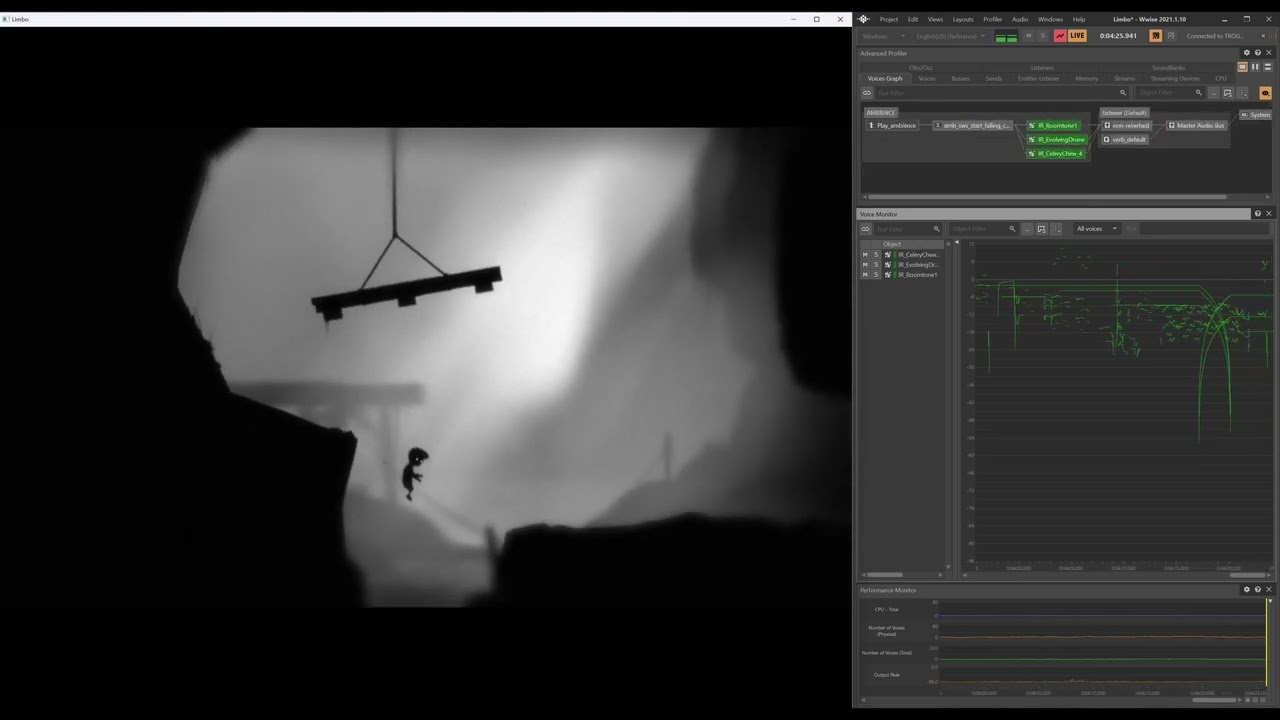Image resolution: width=1280 pixels, height=720 pixels.
Task: Select the amb_sws_start_falling node
Action: pyautogui.click(x=973, y=126)
